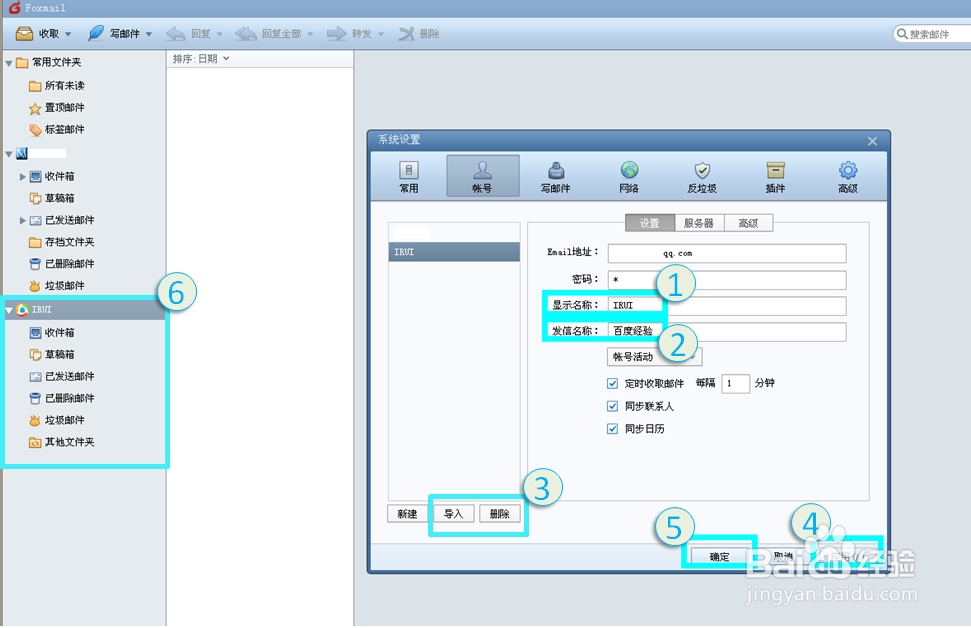Open the 收取 dropdown arrow

68,34
